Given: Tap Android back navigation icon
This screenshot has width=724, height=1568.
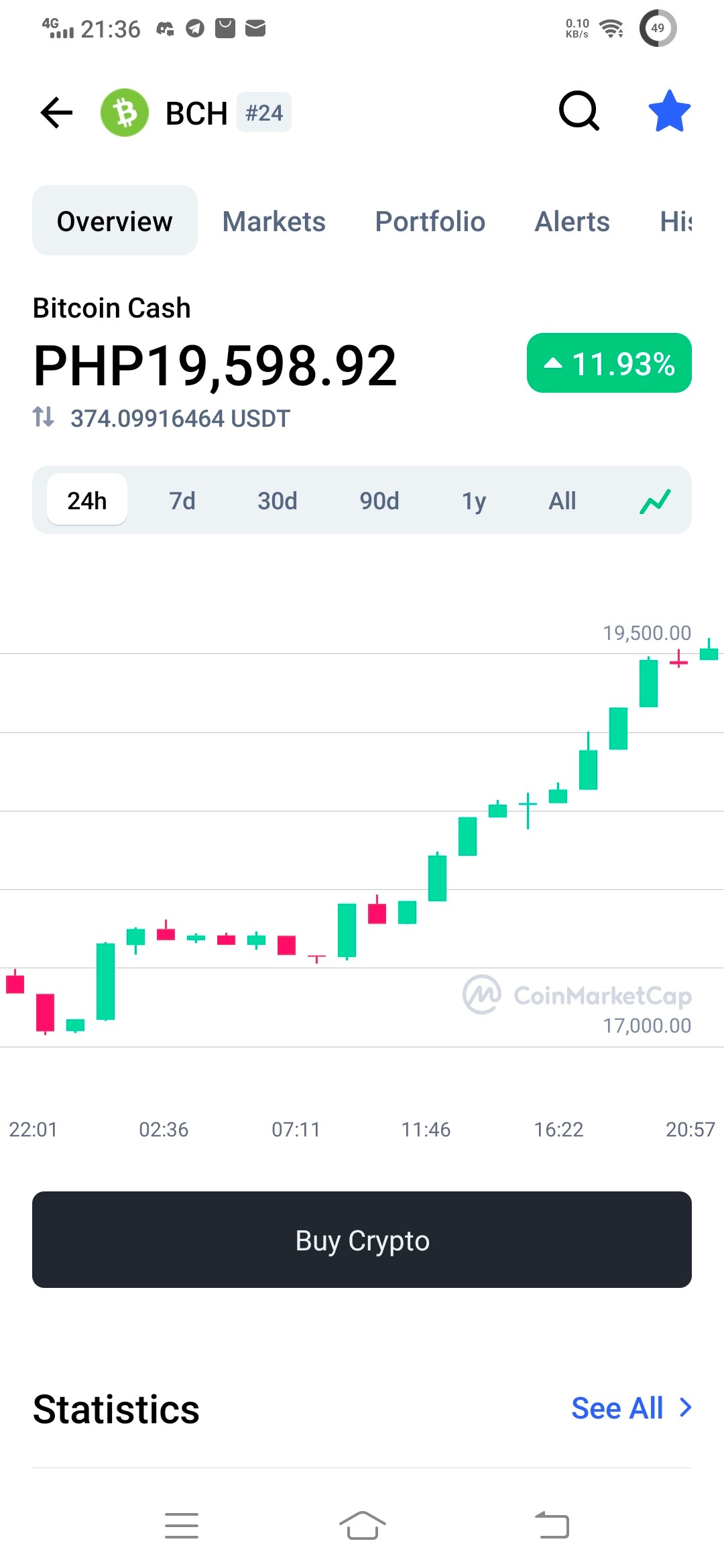Looking at the screenshot, I should 552,1525.
